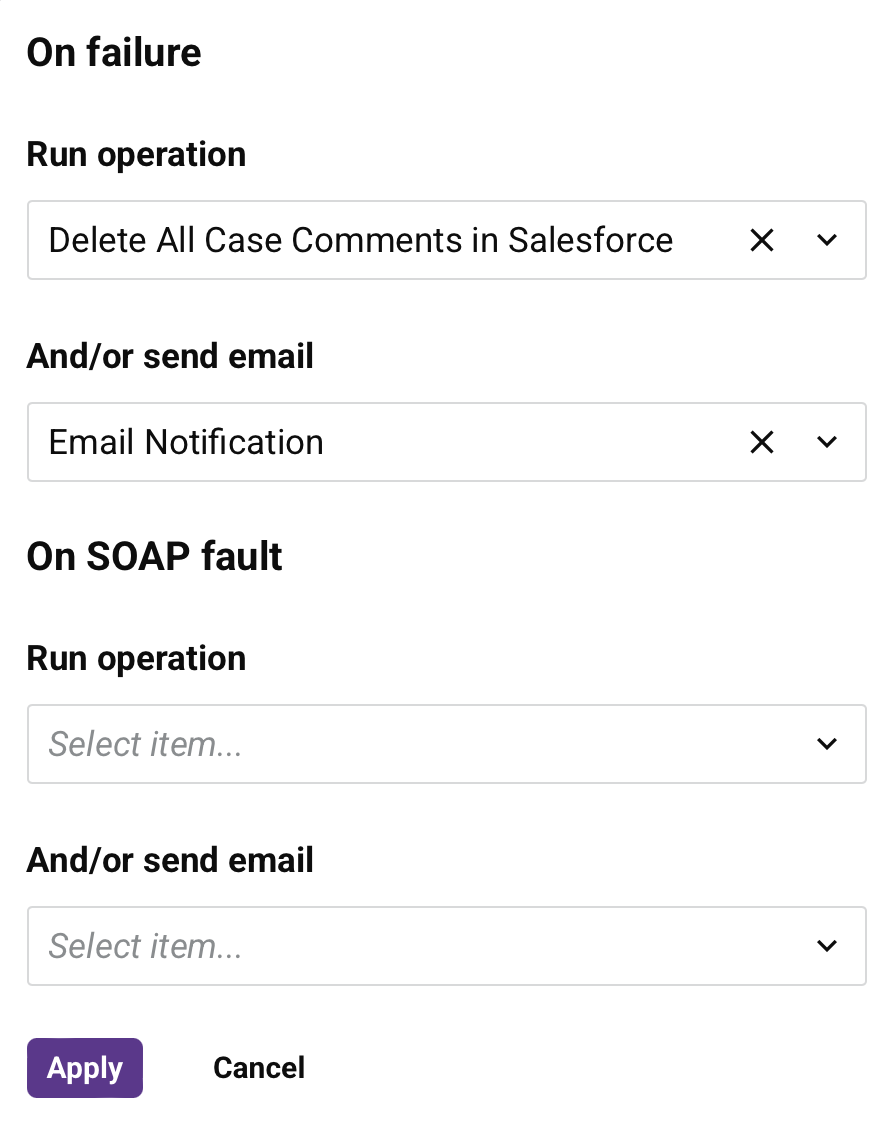This screenshot has height=1124, width=892.
Task: Remove the selected Salesforce operation with X
Action: [762, 240]
